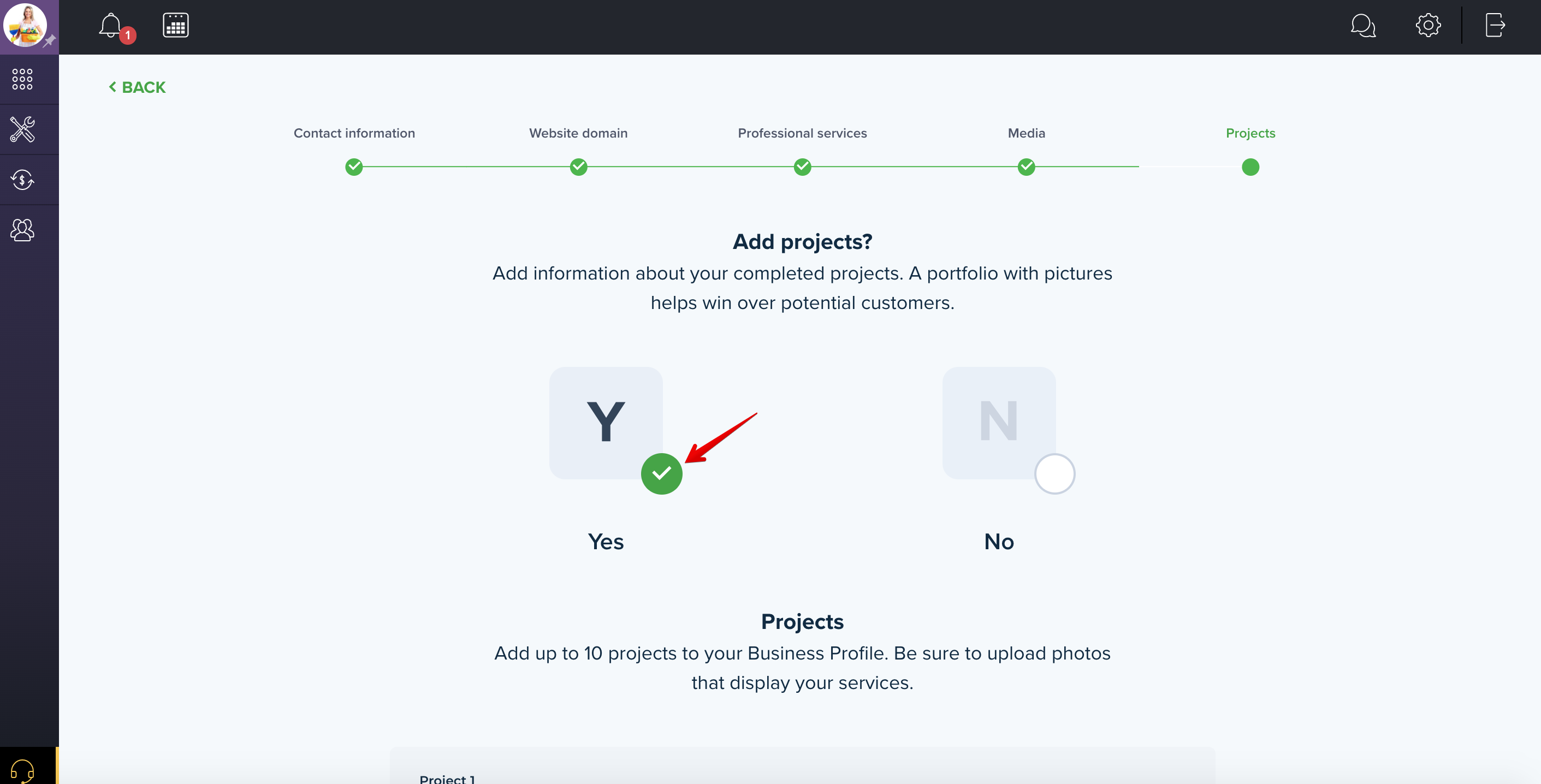Open the payments dollar sidebar icon
The image size is (1541, 784).
click(x=23, y=180)
